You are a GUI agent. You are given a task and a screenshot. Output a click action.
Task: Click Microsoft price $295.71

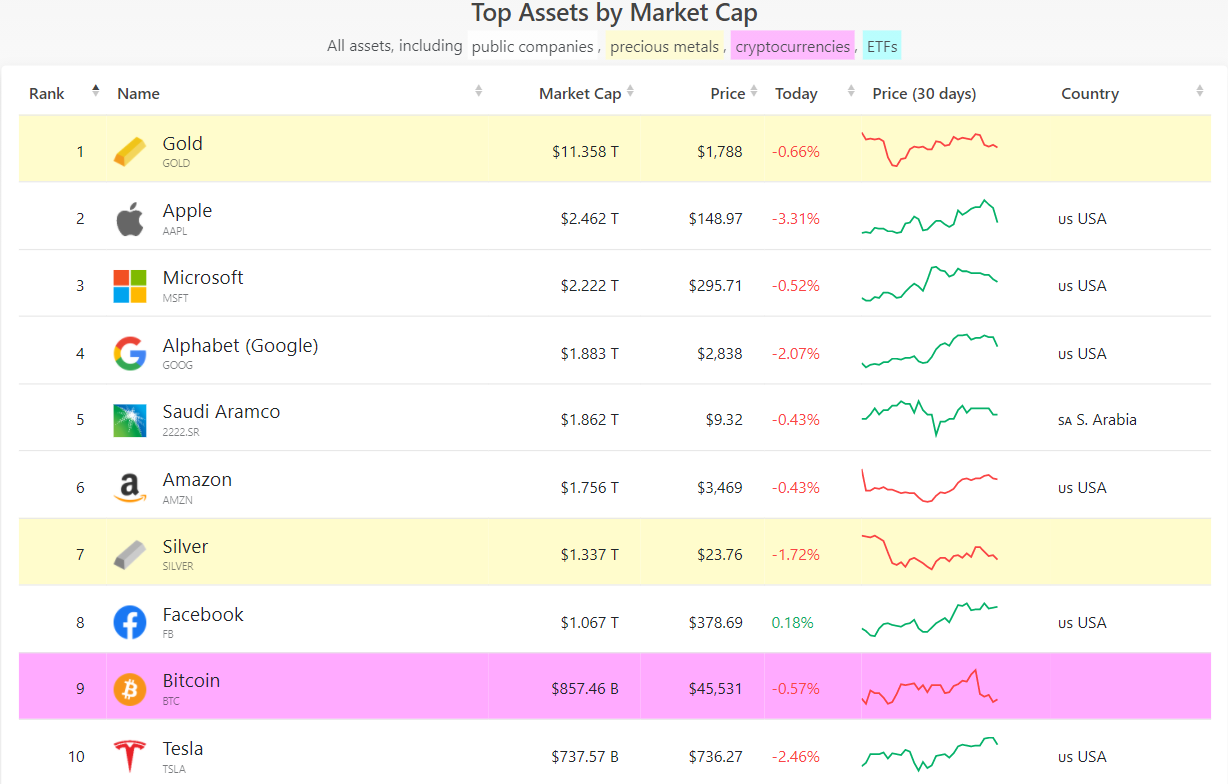click(x=716, y=286)
